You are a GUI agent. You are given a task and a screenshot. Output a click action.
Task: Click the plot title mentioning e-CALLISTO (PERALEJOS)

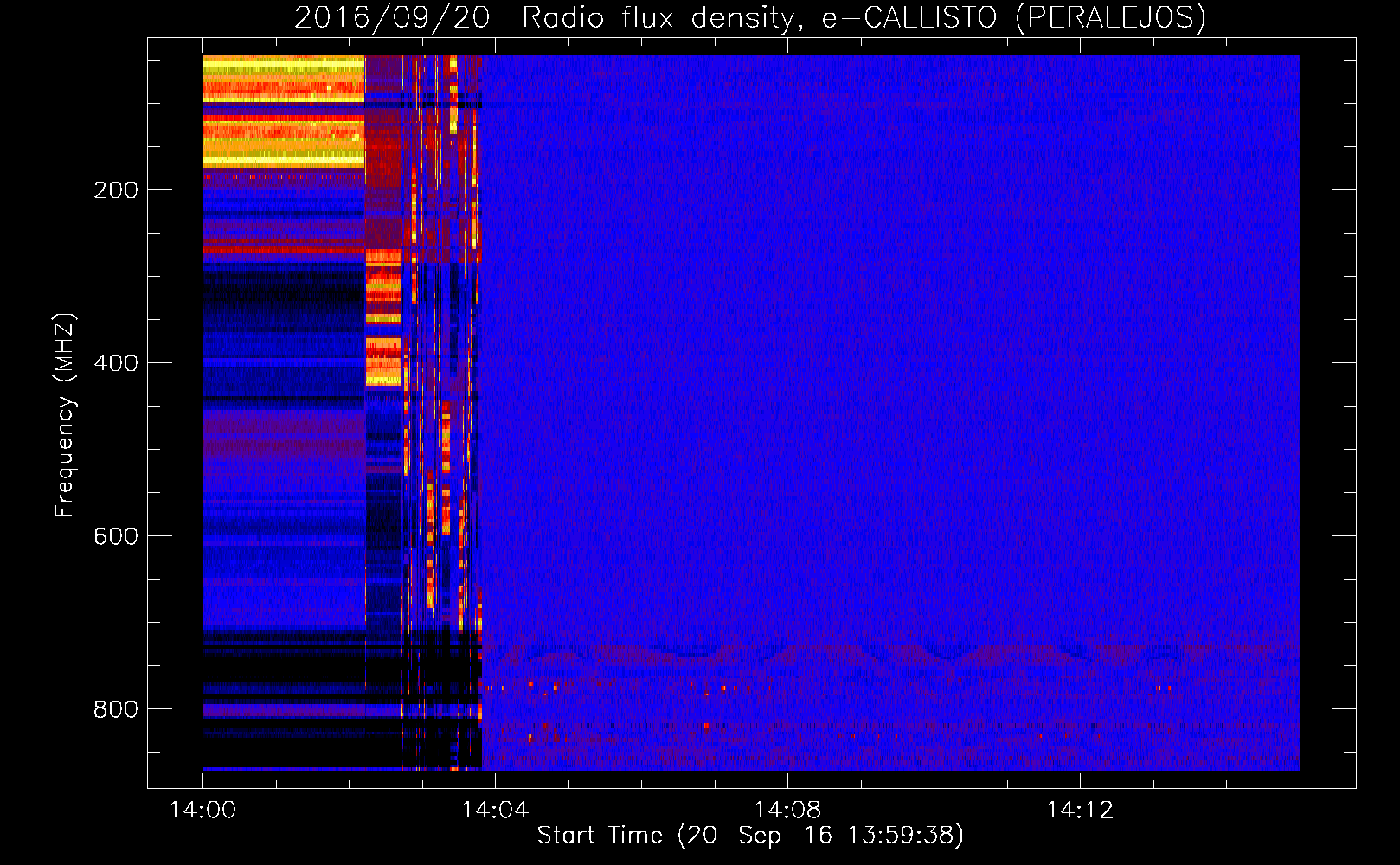(749, 17)
